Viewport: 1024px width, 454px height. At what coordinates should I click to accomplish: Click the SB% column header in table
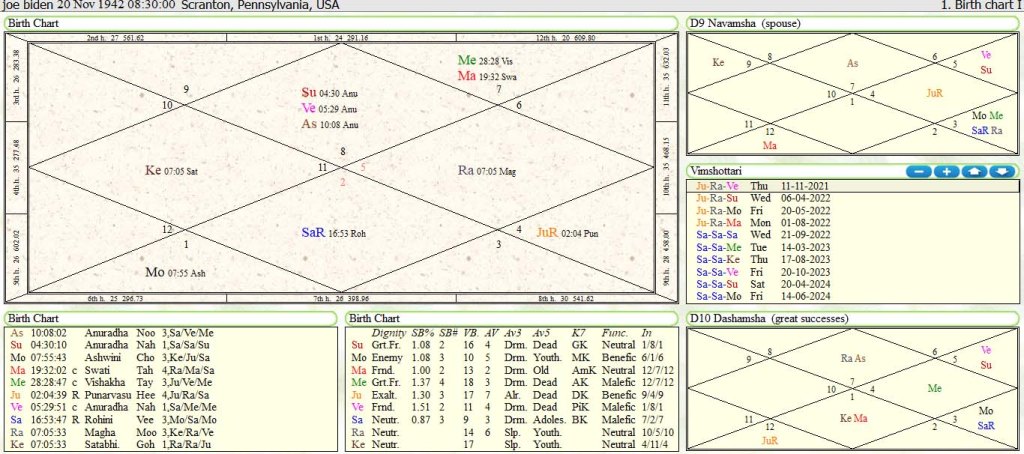point(423,331)
